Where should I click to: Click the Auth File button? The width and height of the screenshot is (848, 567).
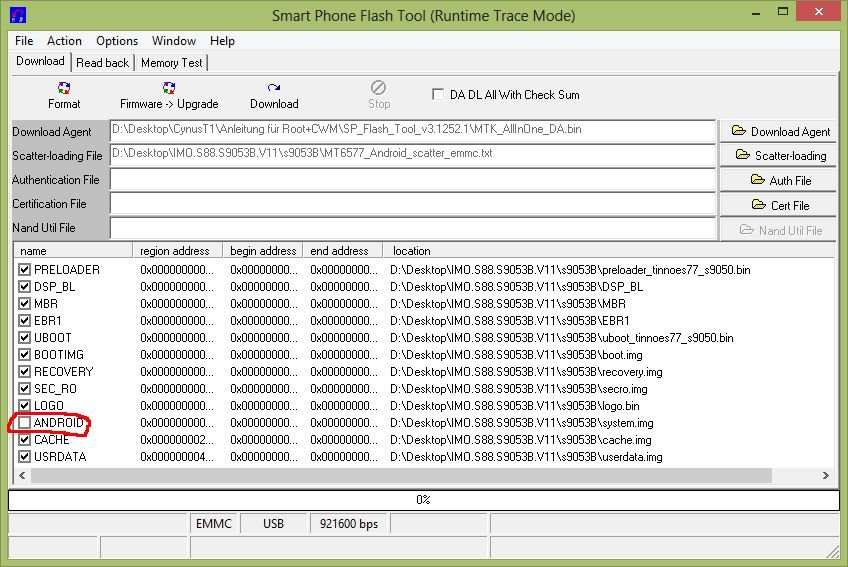pos(778,180)
